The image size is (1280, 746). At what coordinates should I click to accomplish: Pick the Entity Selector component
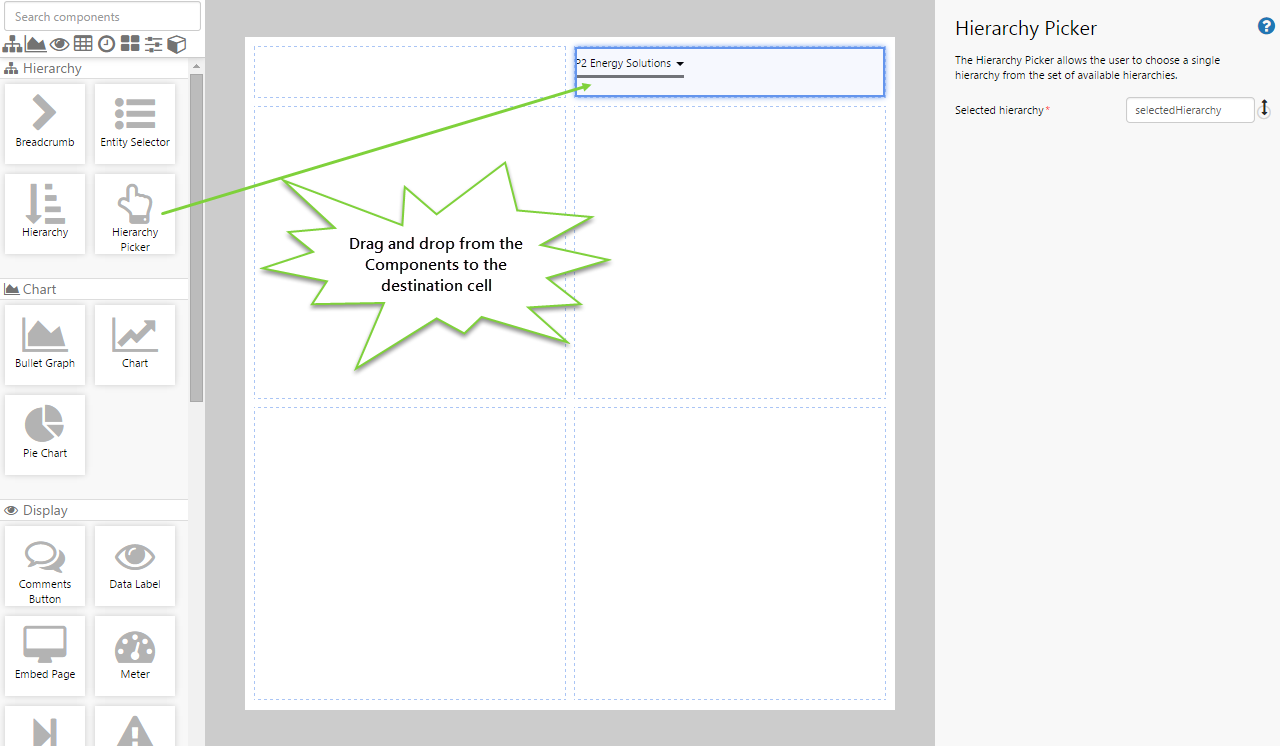click(135, 123)
